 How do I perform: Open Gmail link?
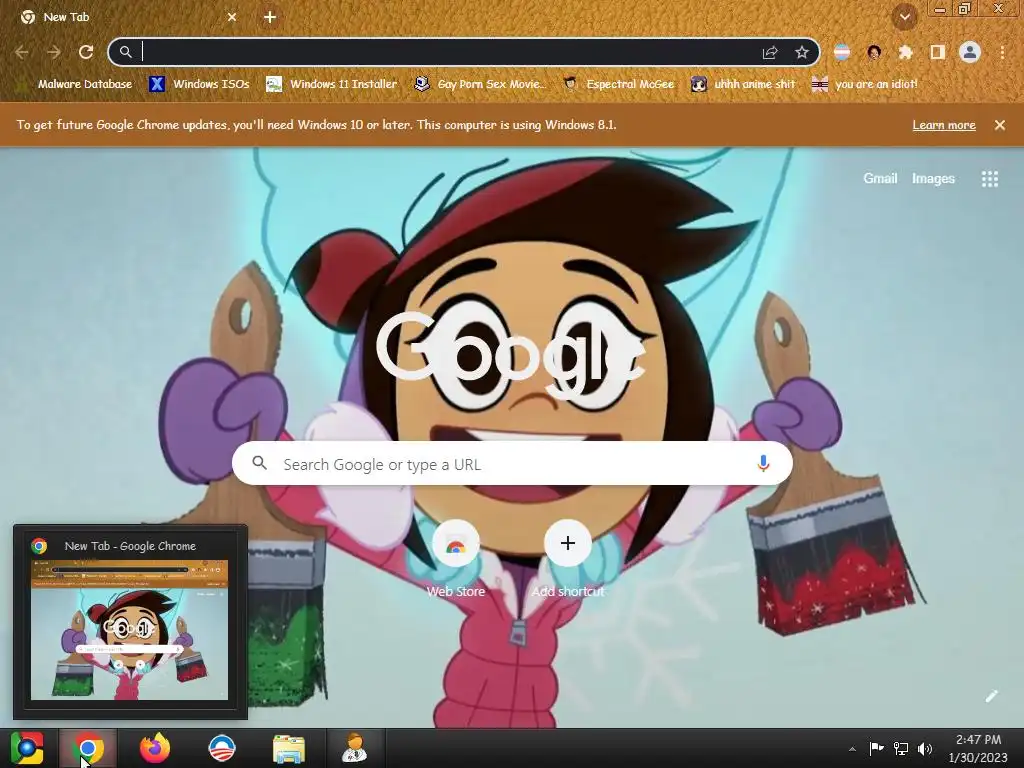tap(880, 178)
